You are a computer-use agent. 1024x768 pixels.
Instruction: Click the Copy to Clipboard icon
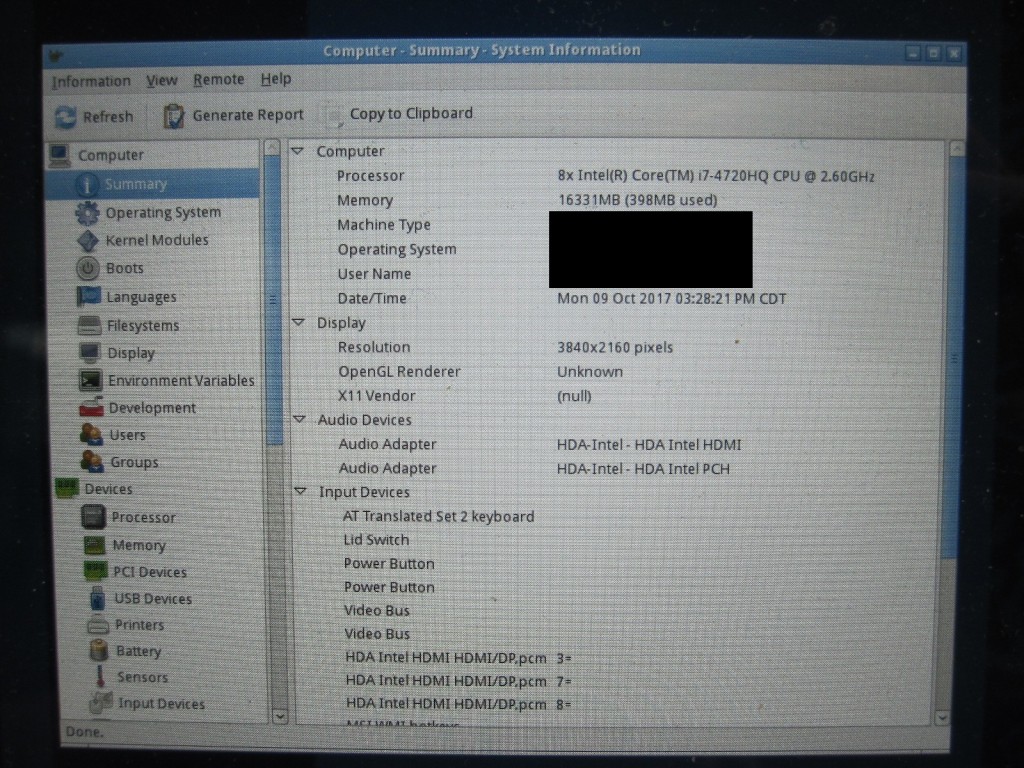333,116
